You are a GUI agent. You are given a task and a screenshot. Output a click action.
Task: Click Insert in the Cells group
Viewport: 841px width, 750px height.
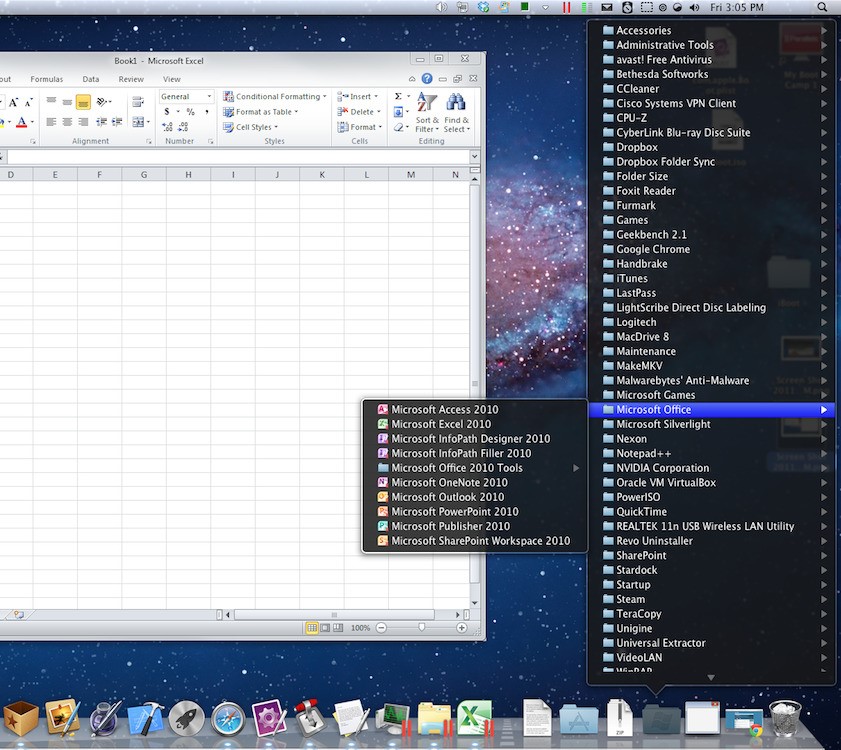pyautogui.click(x=358, y=96)
